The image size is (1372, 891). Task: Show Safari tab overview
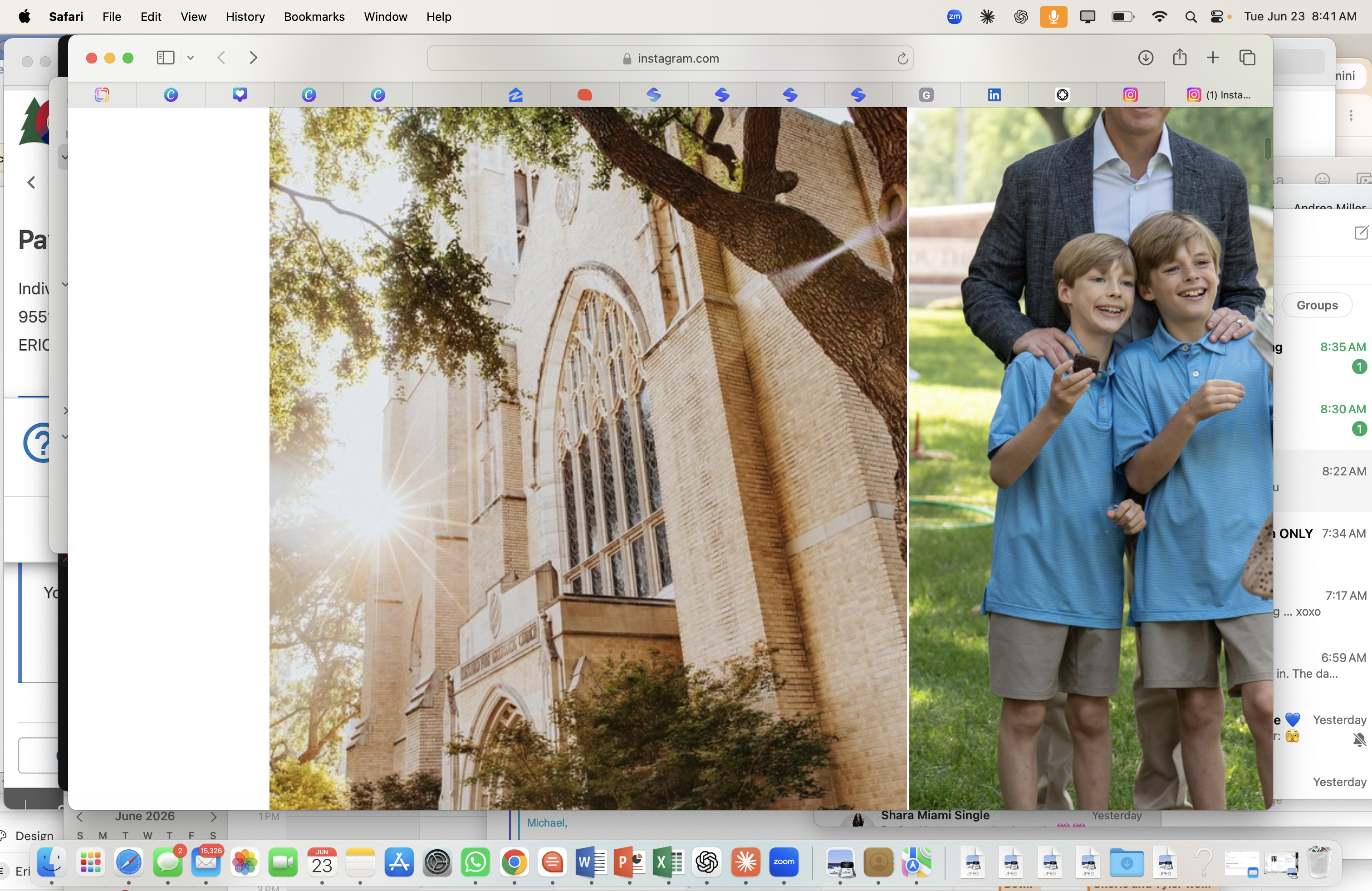tap(1247, 58)
